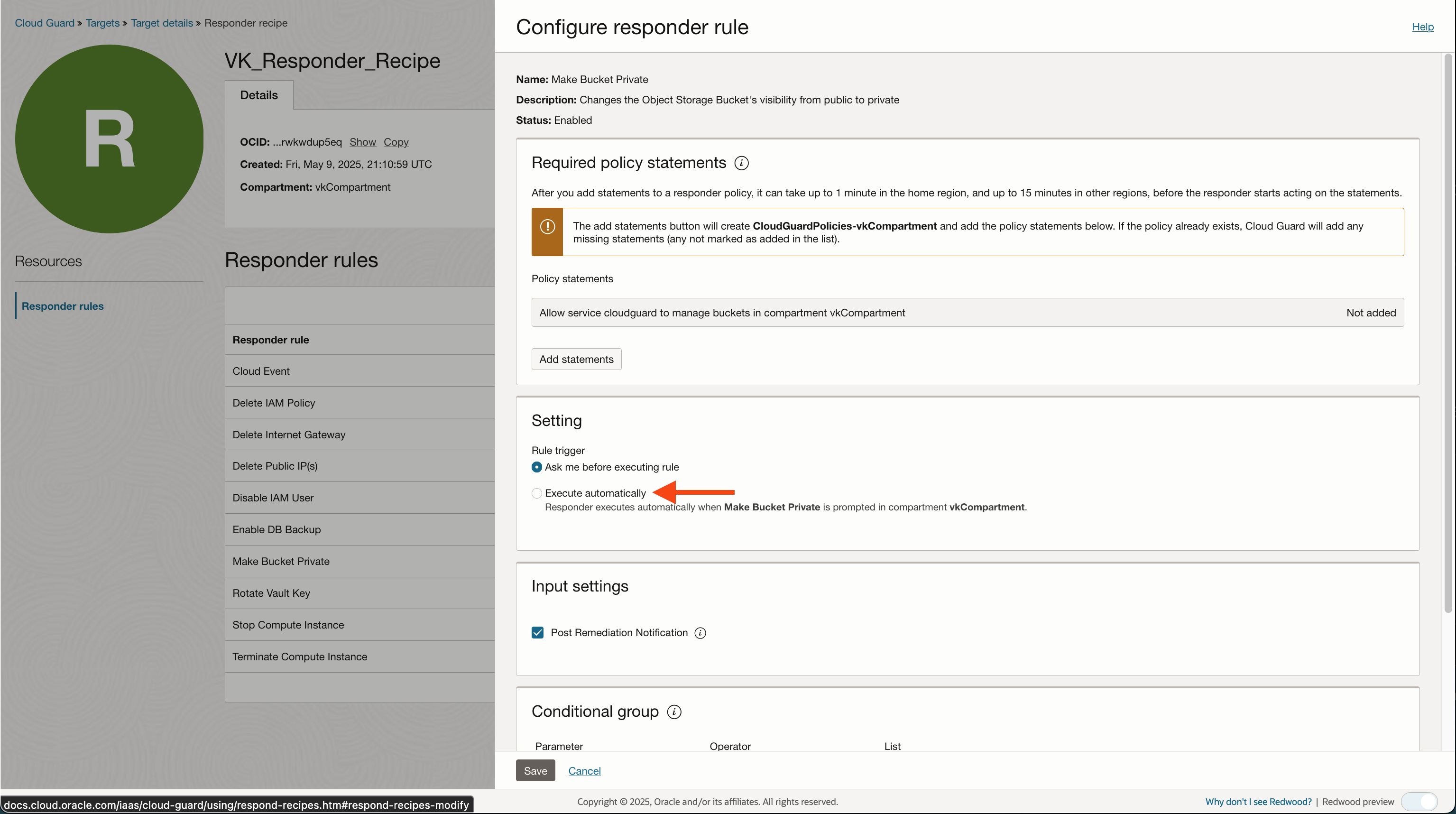Click the warning icon in the policy banner
Viewport: 1456px width, 814px height.
point(547,227)
